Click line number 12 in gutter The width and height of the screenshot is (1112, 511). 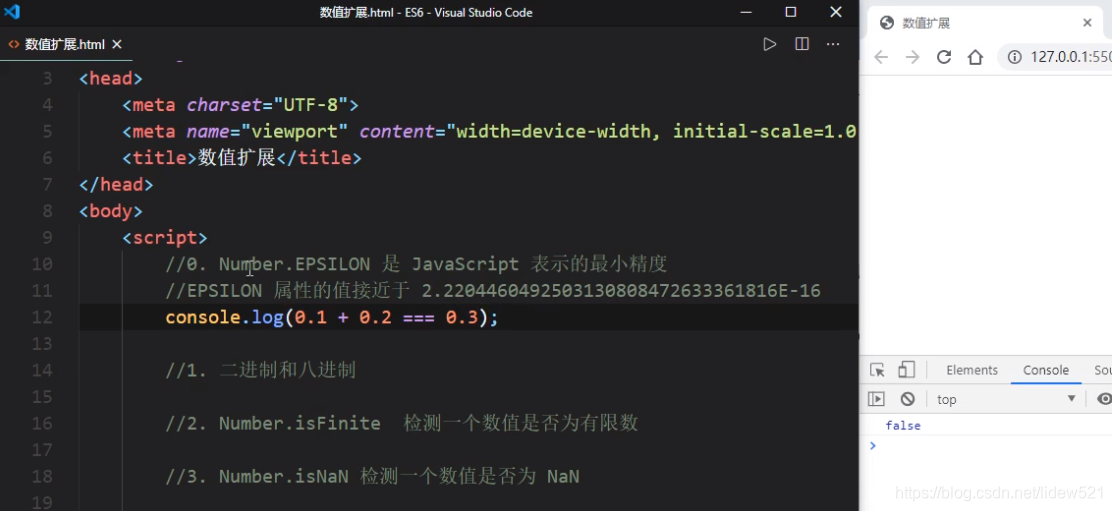[43, 317]
